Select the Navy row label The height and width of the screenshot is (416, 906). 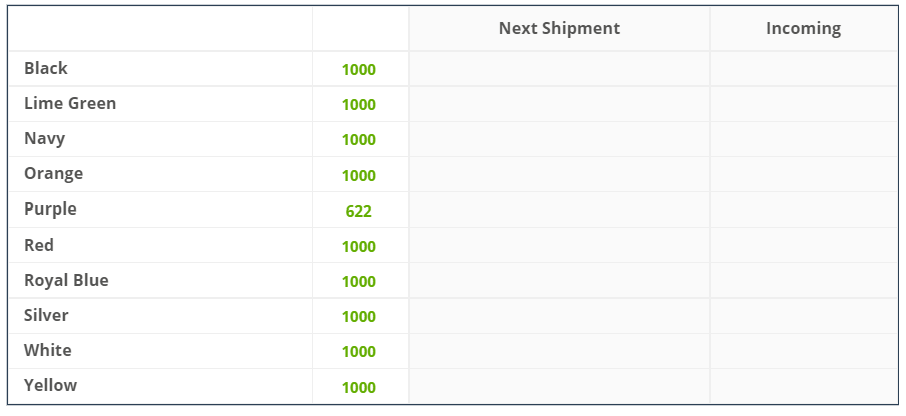[x=44, y=139]
